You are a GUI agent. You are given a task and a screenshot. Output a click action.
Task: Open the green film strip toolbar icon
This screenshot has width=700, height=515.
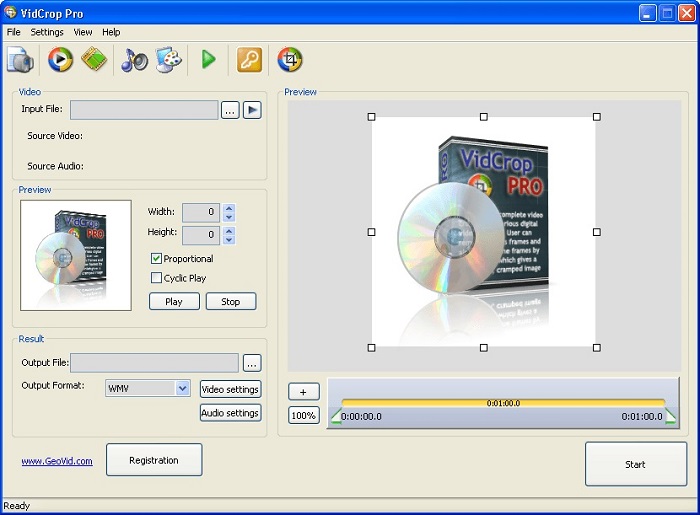tap(94, 60)
